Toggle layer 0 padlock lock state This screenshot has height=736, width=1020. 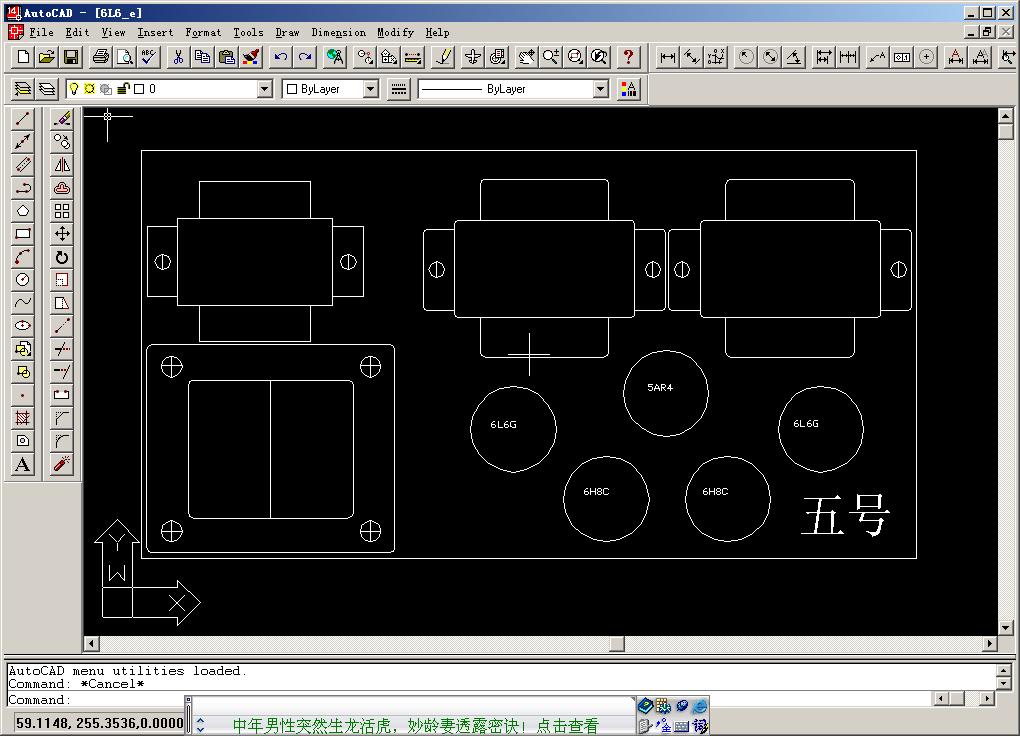tap(123, 89)
